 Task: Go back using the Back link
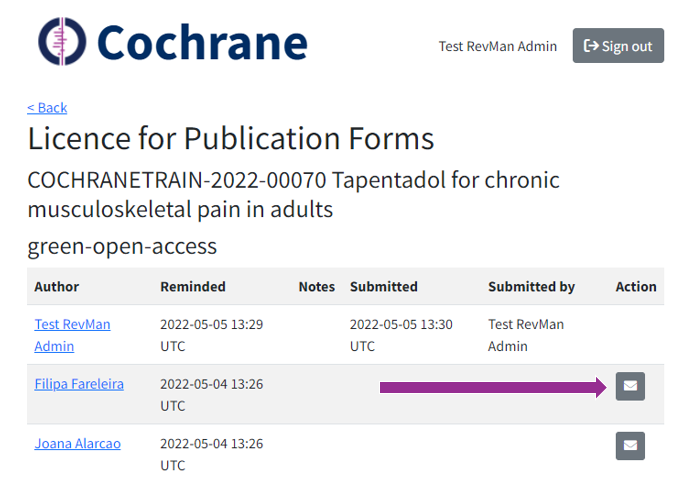[47, 107]
